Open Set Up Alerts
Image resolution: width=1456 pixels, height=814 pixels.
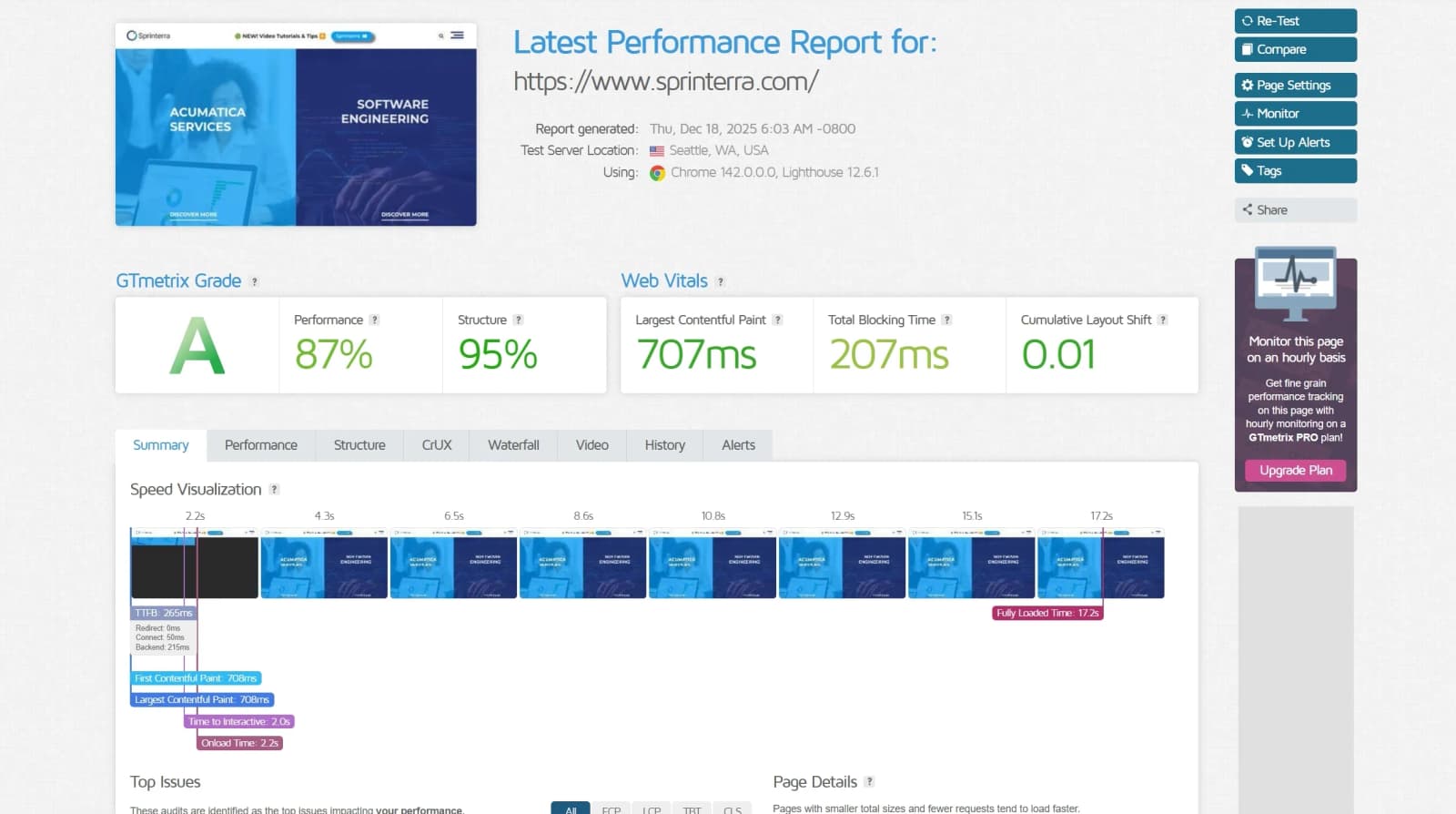point(1295,142)
